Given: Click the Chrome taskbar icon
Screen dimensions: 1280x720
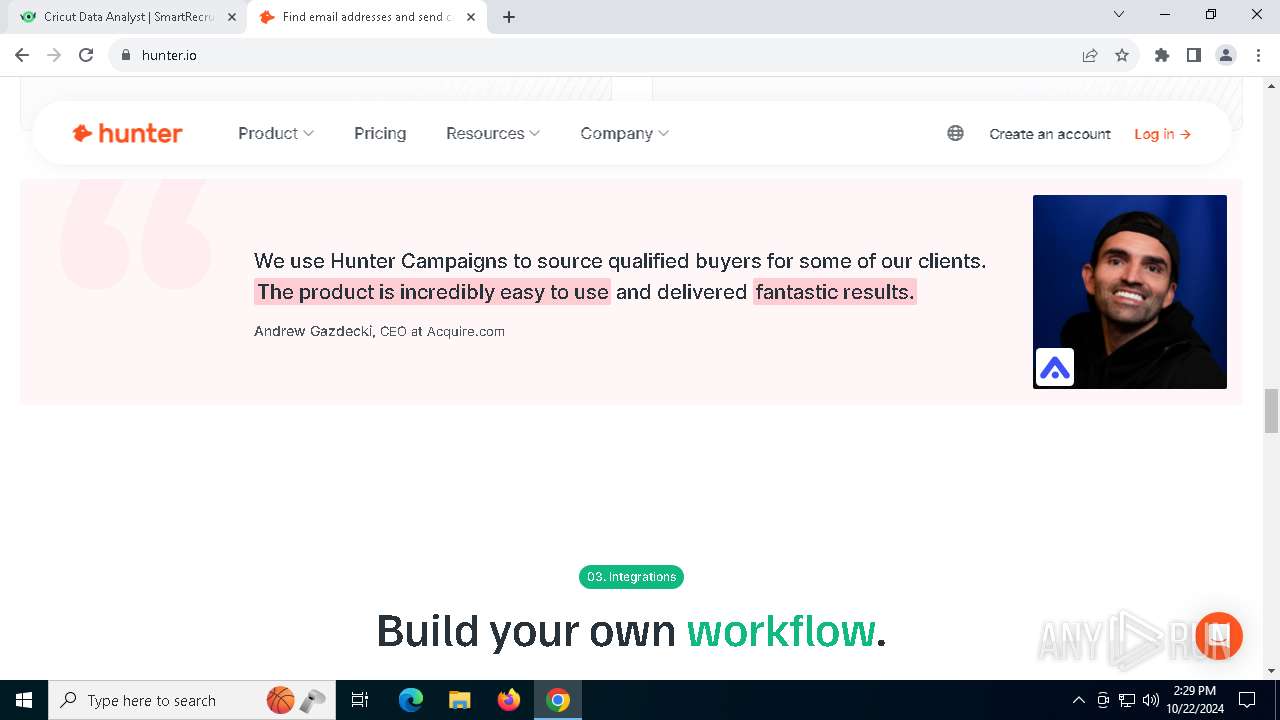Looking at the screenshot, I should point(558,700).
